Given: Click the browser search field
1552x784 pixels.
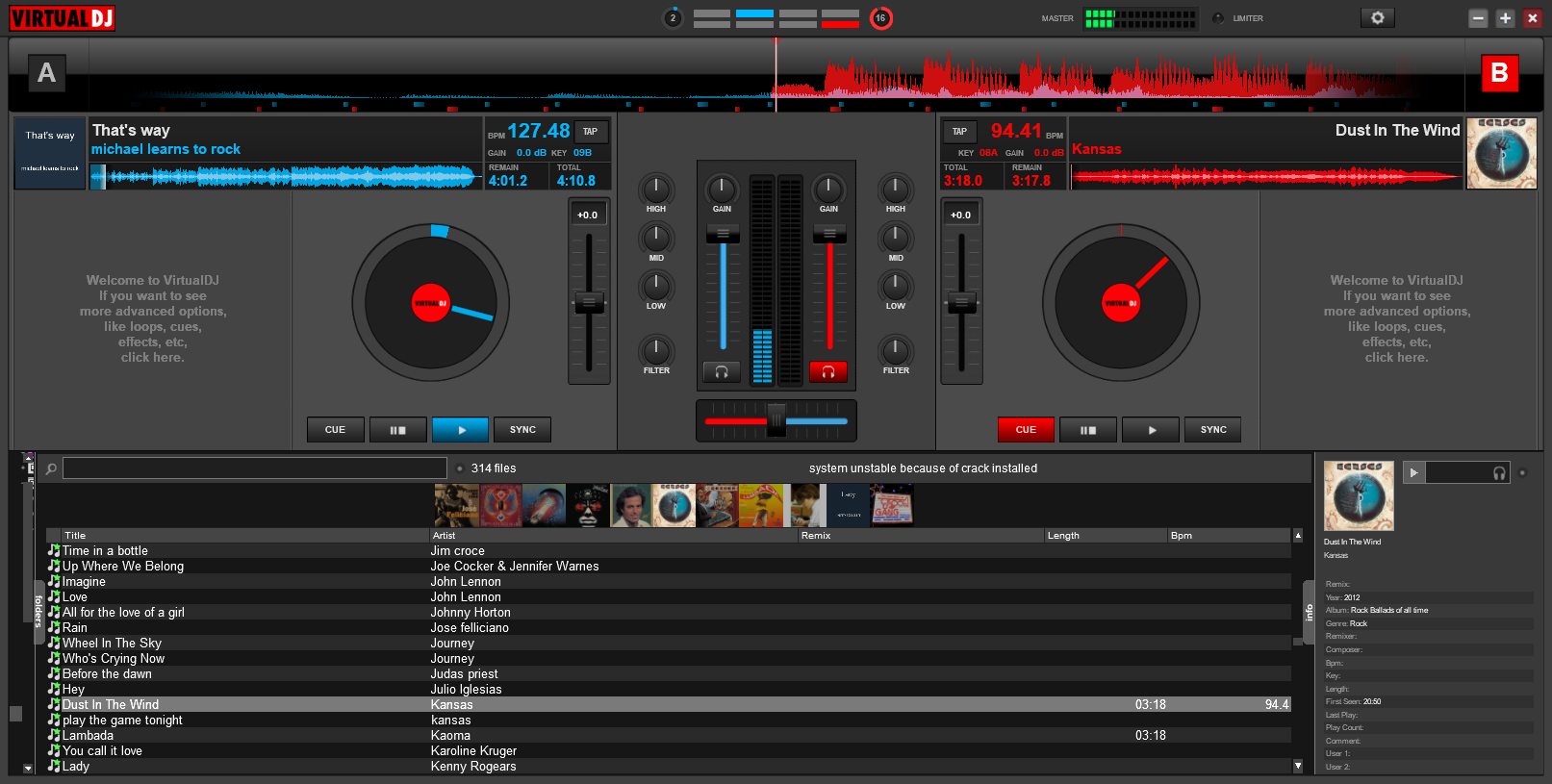Looking at the screenshot, I should pos(255,468).
